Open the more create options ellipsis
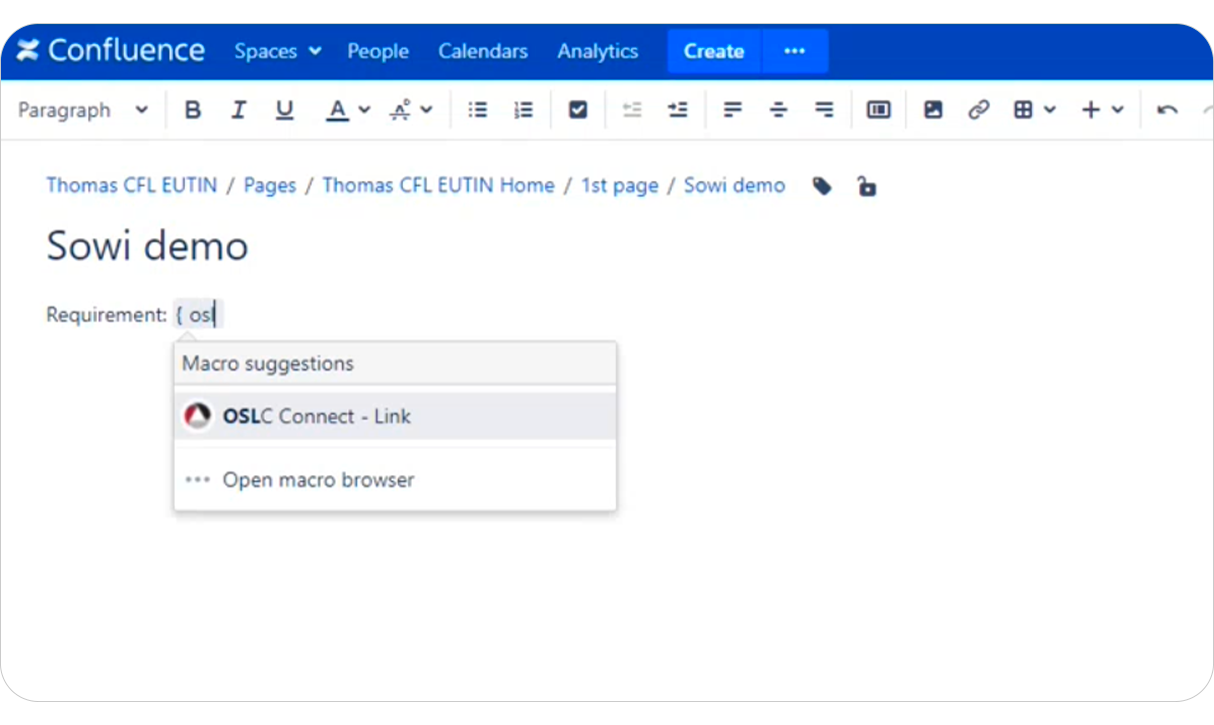Image resolution: width=1214 pixels, height=725 pixels. [x=795, y=51]
